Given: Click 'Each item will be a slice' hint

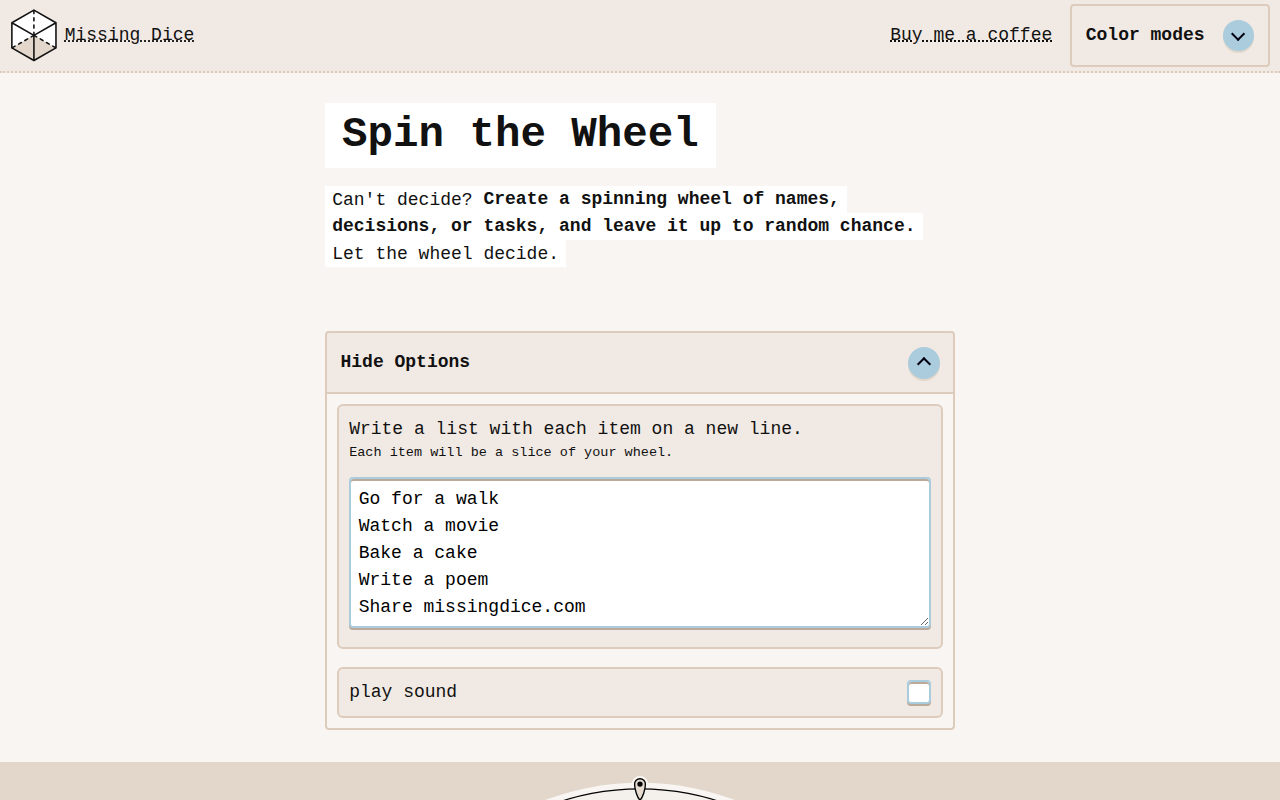Looking at the screenshot, I should click(511, 452).
